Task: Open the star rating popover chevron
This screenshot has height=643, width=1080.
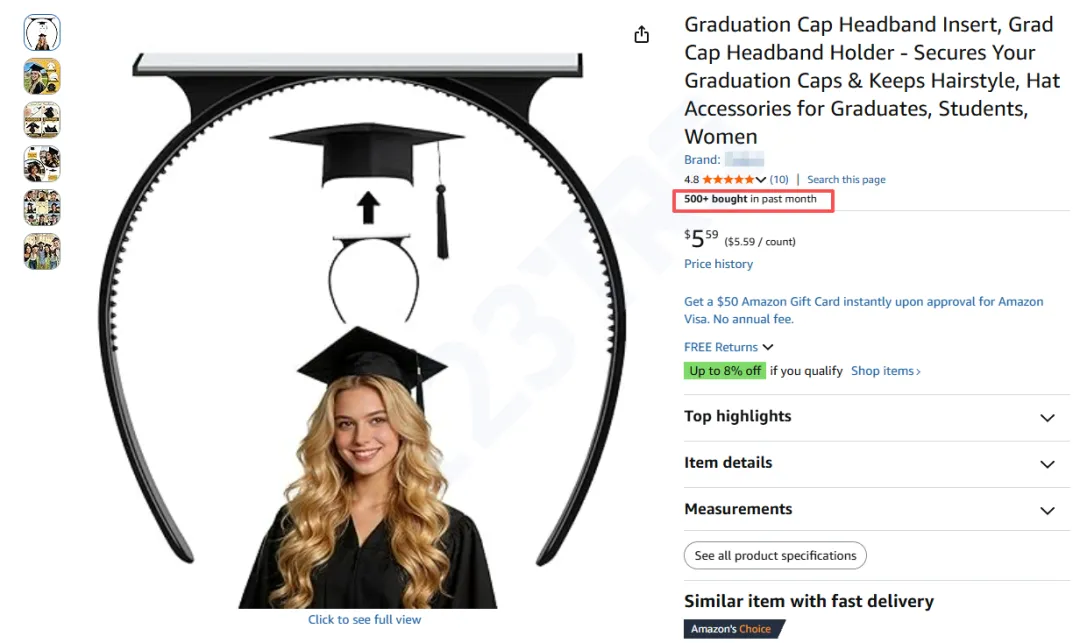Action: pyautogui.click(x=762, y=180)
